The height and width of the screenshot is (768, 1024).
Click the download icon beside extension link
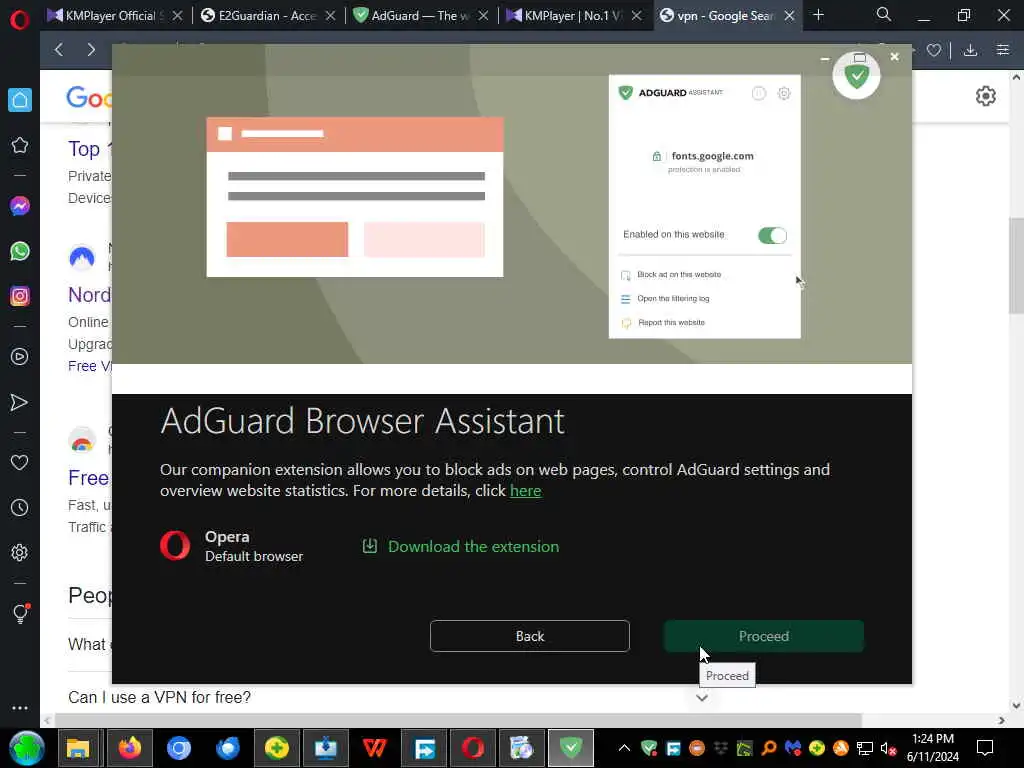(x=370, y=546)
